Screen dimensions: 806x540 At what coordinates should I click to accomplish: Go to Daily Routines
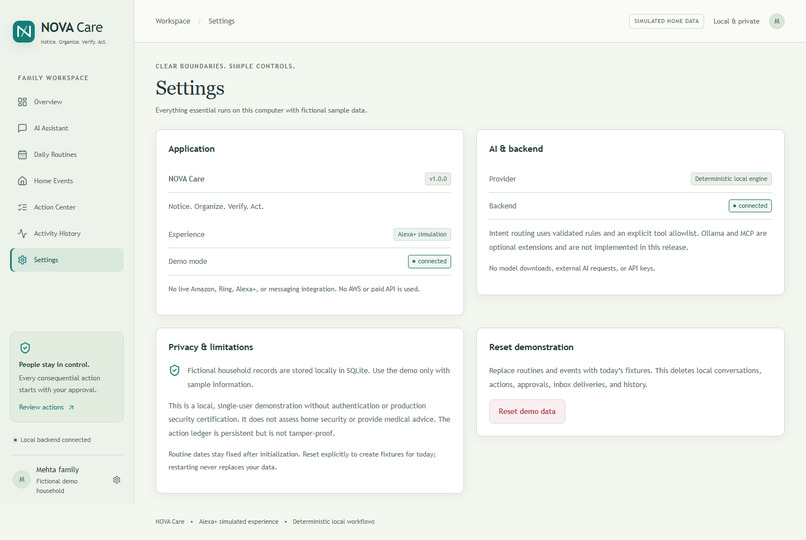(67, 155)
